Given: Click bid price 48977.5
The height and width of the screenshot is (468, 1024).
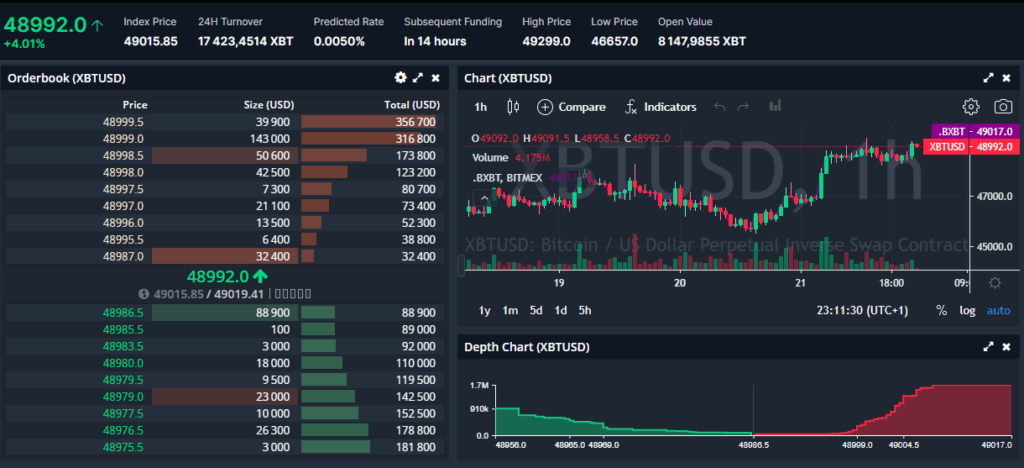Looking at the screenshot, I should [123, 413].
